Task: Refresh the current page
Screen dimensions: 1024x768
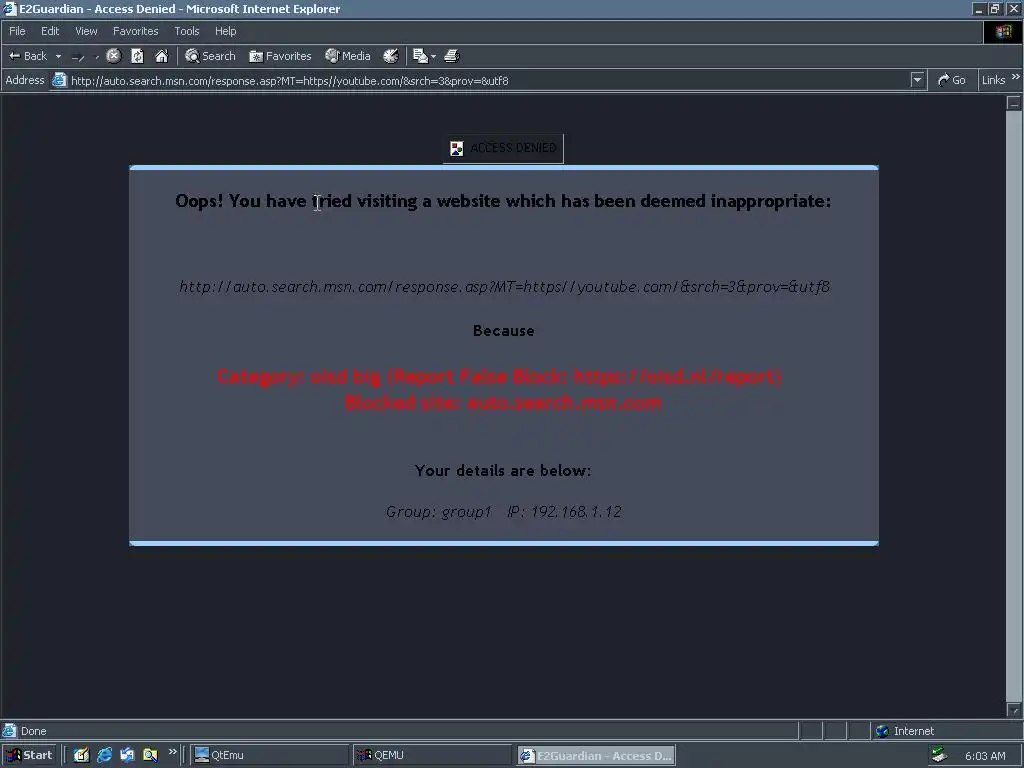Action: (x=137, y=56)
